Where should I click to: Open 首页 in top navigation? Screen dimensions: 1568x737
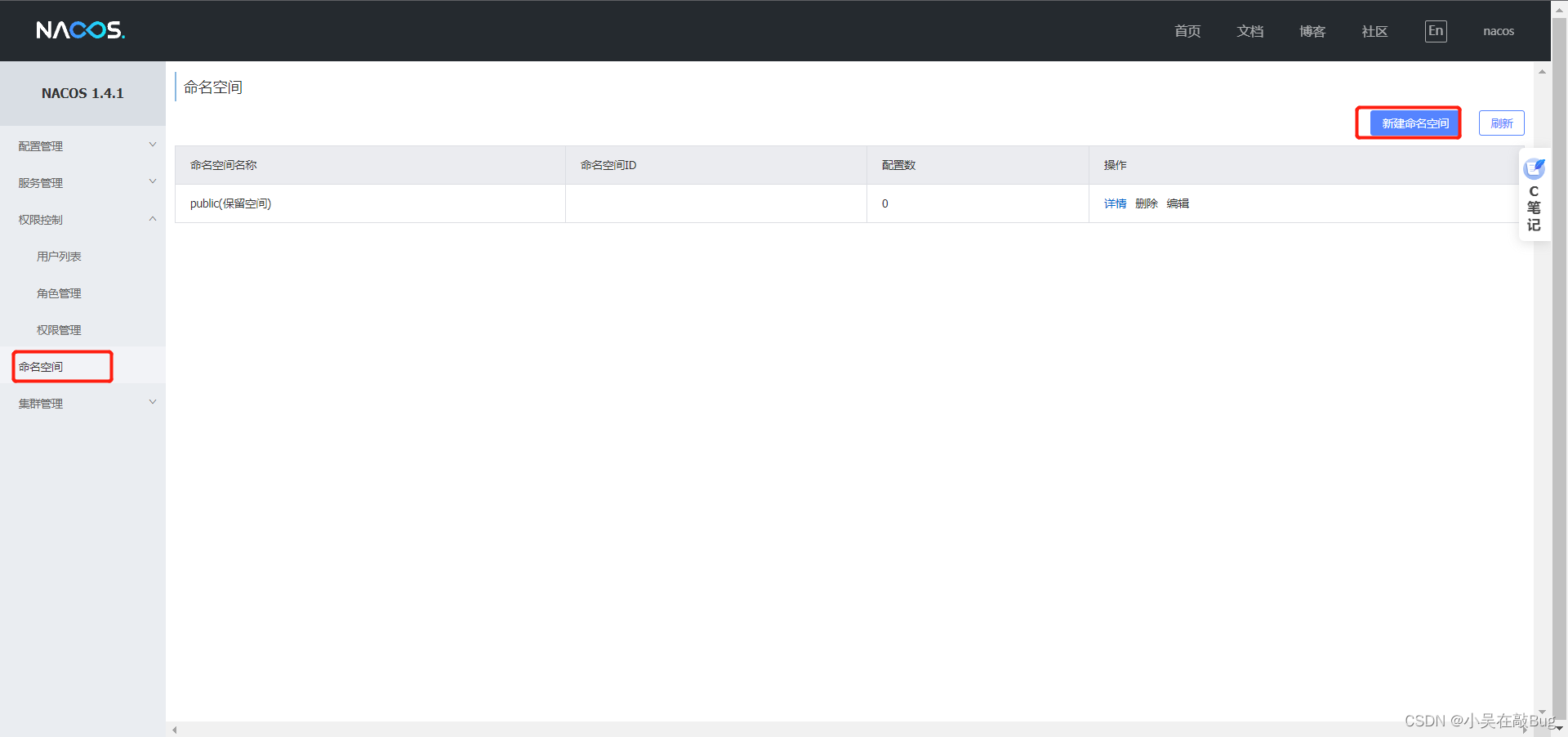click(x=1187, y=31)
